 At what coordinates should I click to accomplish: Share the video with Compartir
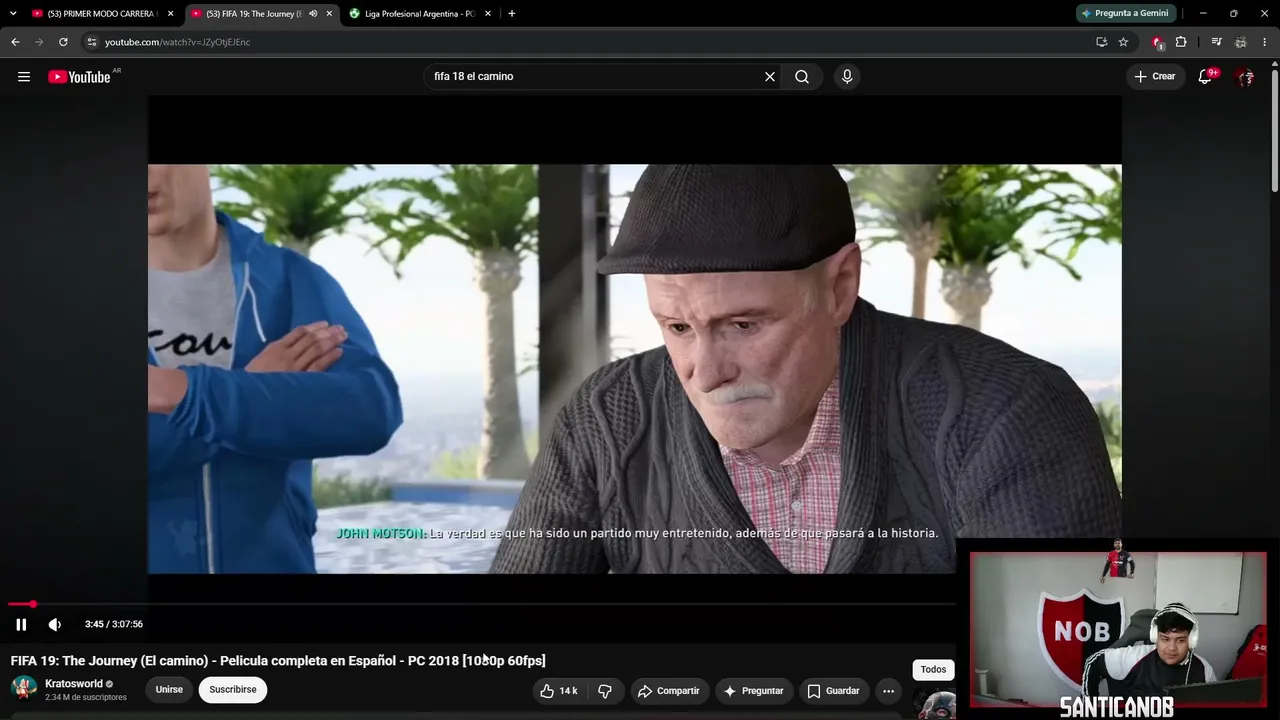[x=669, y=691]
